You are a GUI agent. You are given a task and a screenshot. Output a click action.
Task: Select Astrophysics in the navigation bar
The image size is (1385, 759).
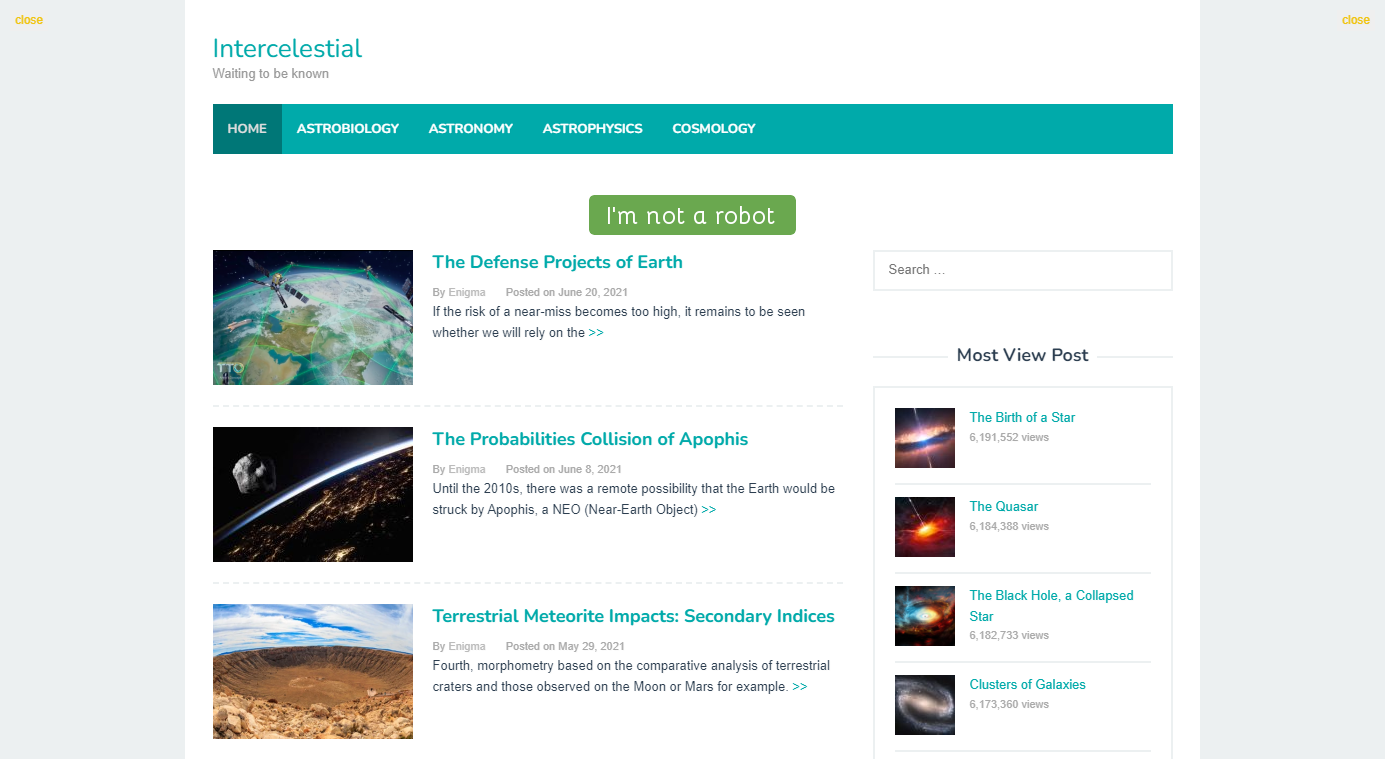[x=593, y=129]
